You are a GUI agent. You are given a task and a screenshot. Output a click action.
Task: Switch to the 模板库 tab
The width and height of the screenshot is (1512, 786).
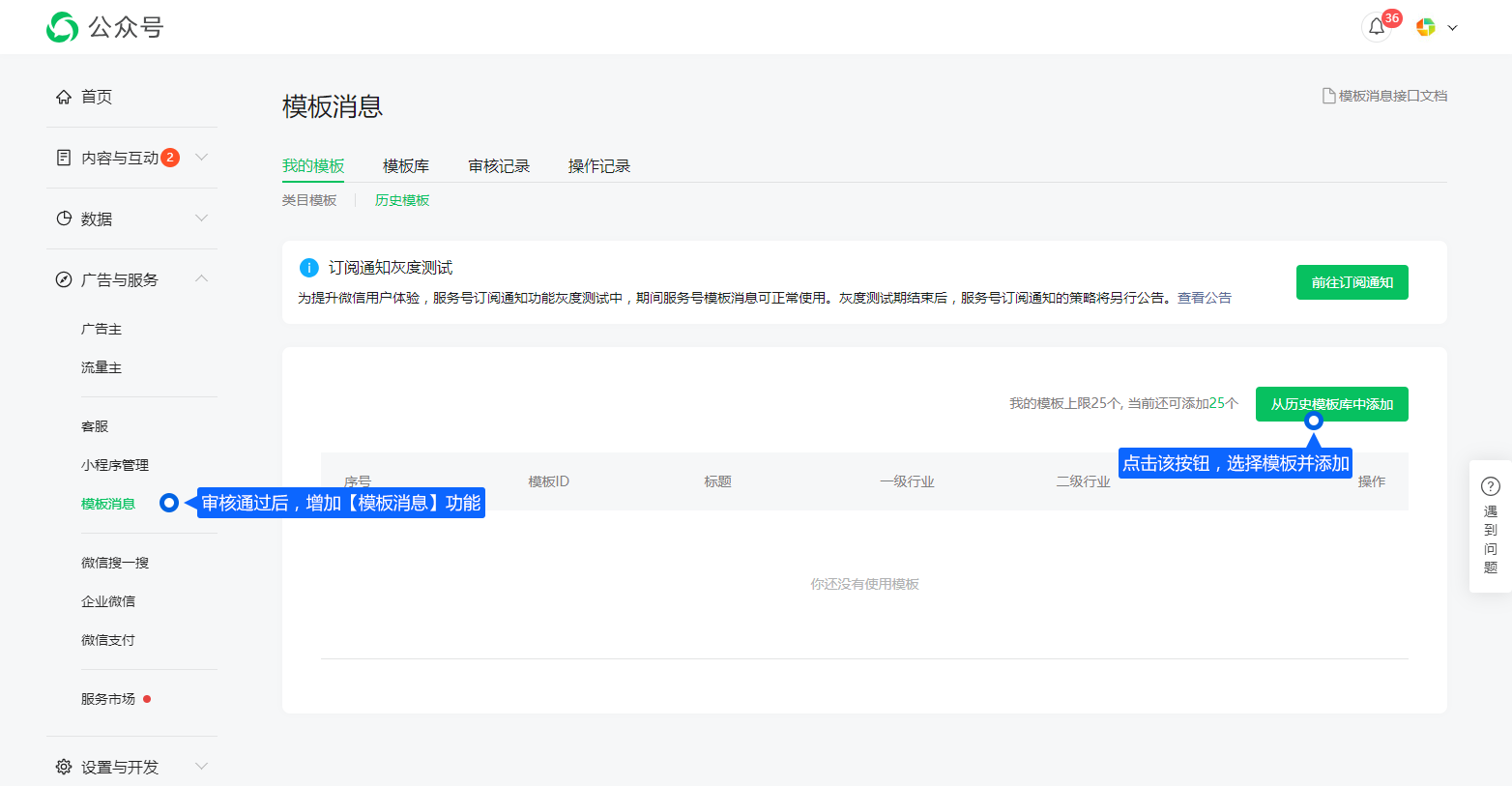406,166
